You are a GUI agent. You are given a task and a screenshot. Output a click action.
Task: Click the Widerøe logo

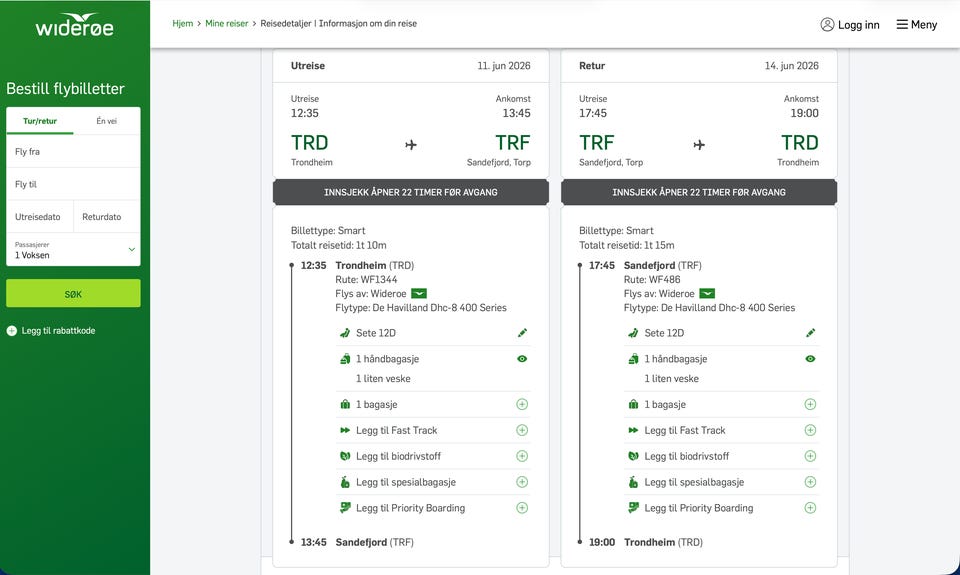(75, 25)
